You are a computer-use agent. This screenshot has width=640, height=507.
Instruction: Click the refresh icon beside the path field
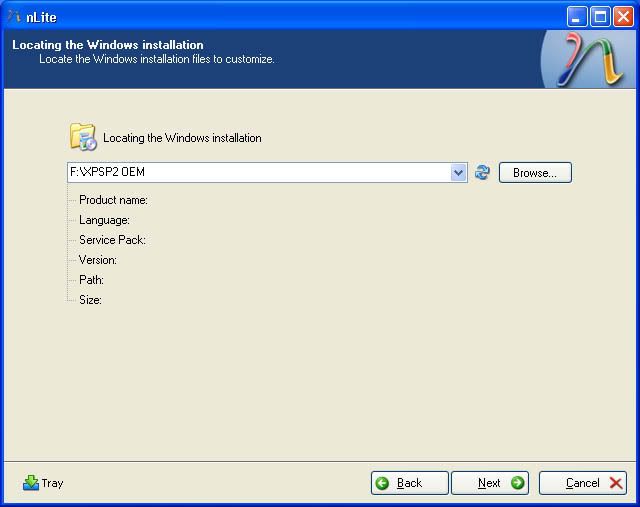[x=482, y=172]
